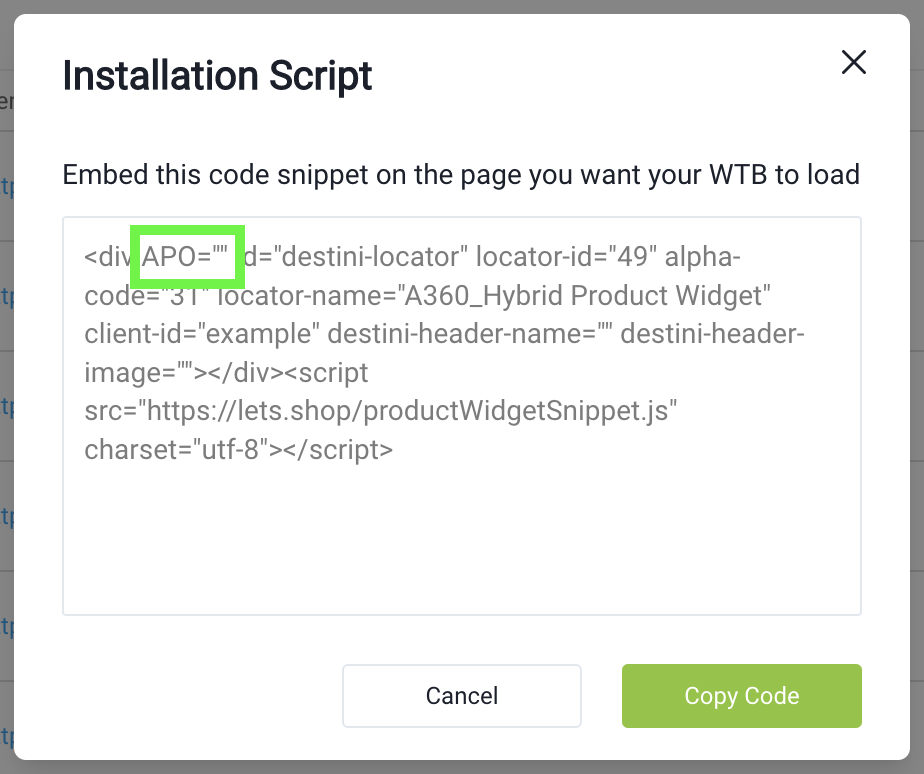The width and height of the screenshot is (924, 774).
Task: Close the Installation Script dialog with X
Action: pos(853,62)
